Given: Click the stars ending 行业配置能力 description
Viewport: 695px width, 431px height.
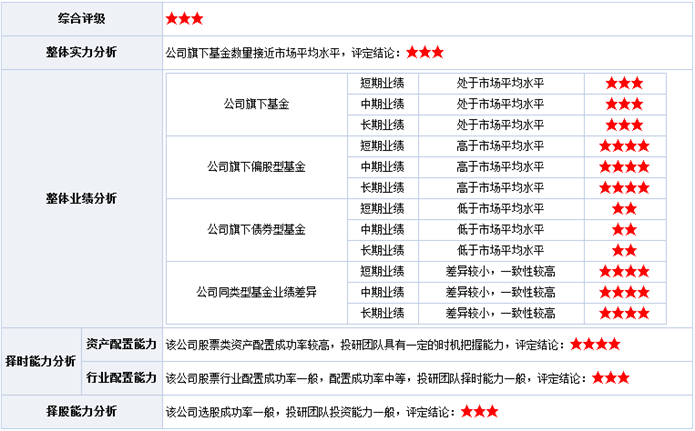Looking at the screenshot, I should point(610,379).
